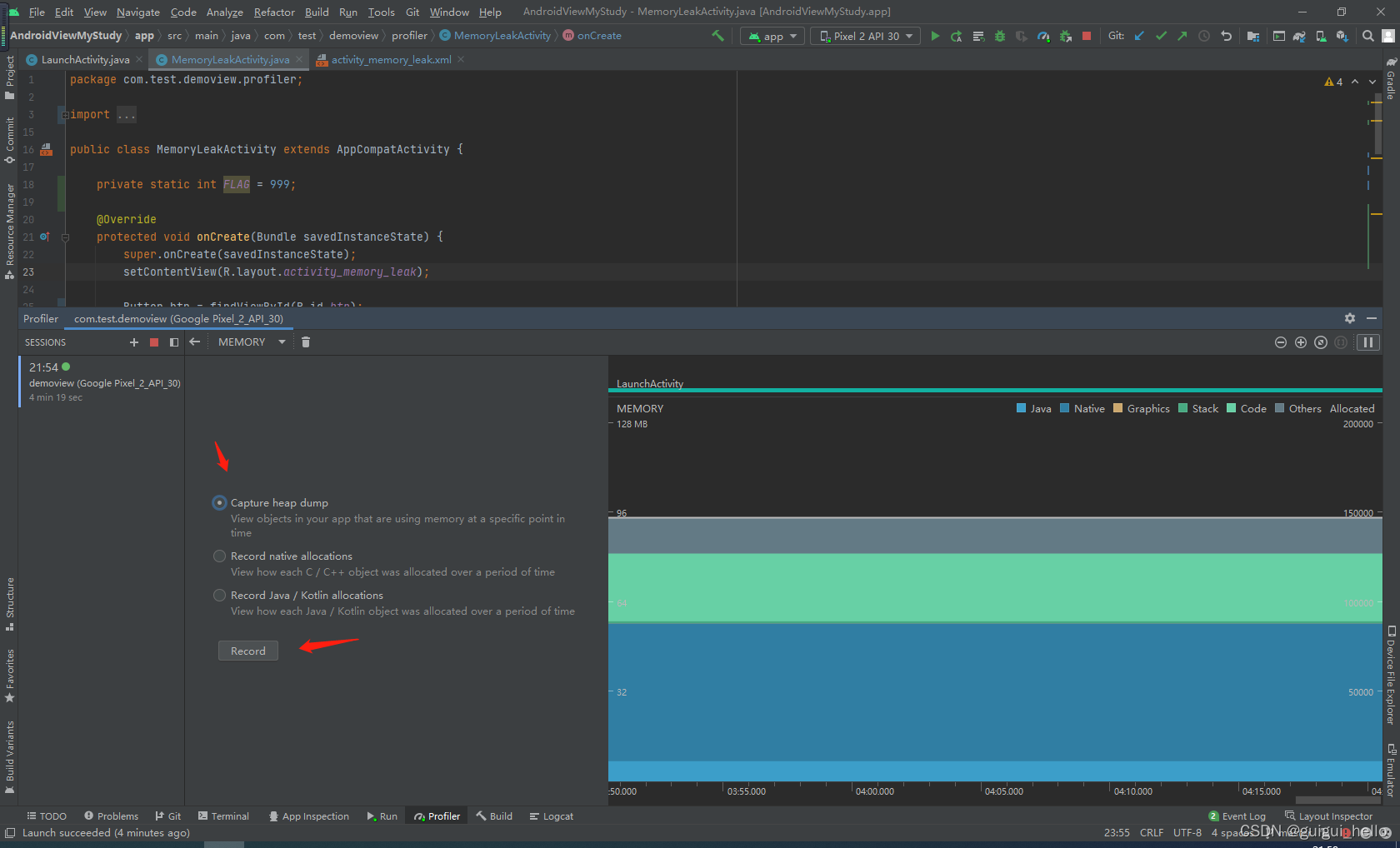The width and height of the screenshot is (1400, 848).
Task: Click the onCreate breadcrumb
Action: [592, 36]
